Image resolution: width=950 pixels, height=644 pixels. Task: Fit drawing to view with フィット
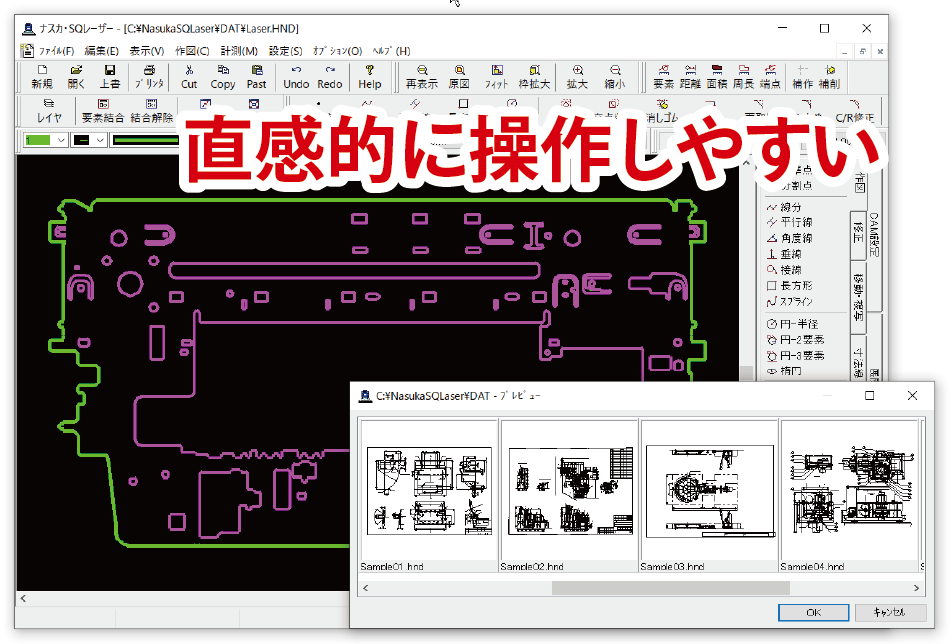(496, 77)
